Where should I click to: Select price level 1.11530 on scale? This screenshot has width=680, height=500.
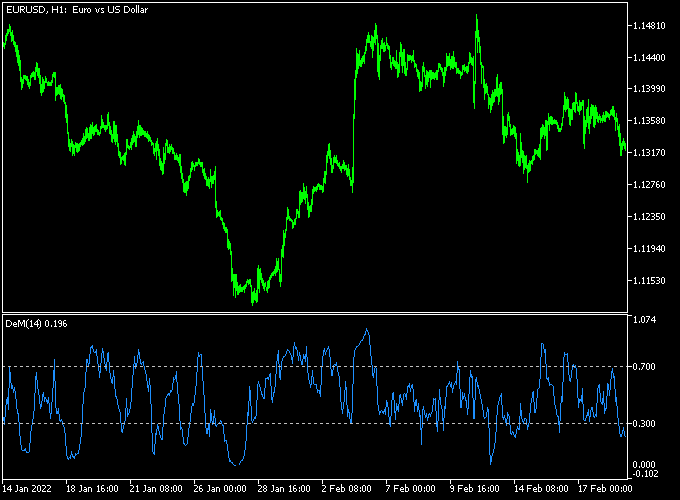click(x=649, y=281)
